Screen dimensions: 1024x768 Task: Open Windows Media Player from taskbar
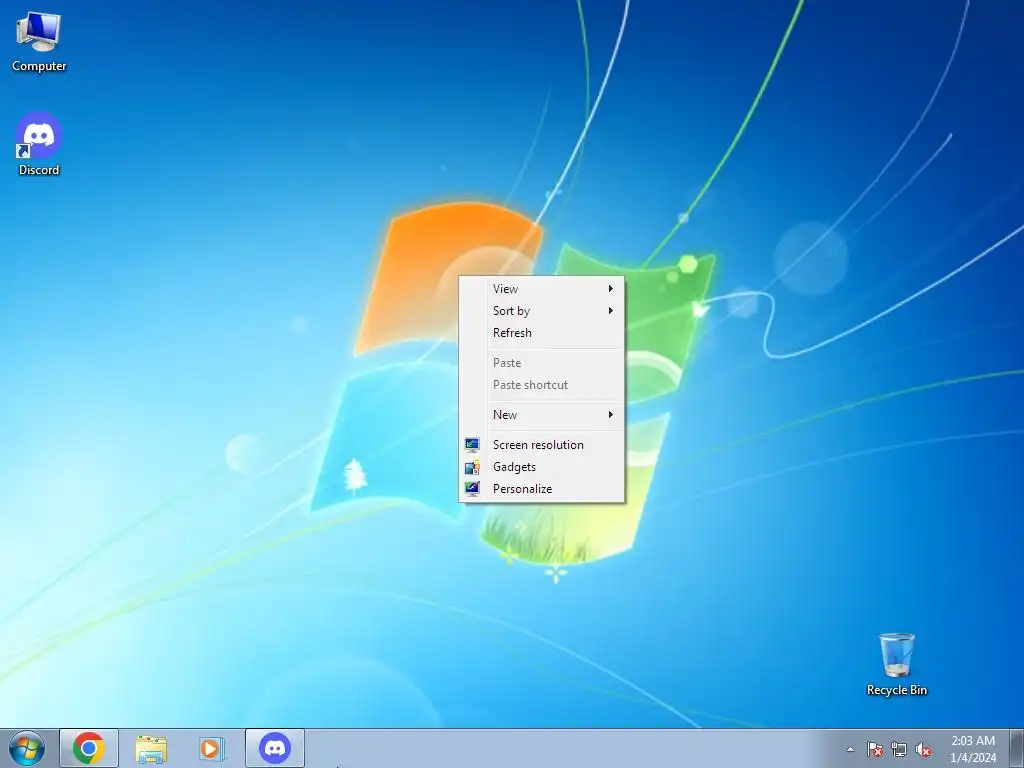212,748
